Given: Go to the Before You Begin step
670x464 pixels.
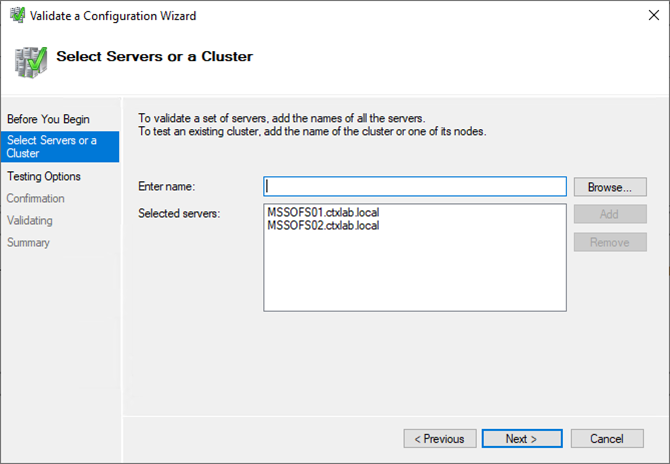Looking at the screenshot, I should (x=48, y=119).
